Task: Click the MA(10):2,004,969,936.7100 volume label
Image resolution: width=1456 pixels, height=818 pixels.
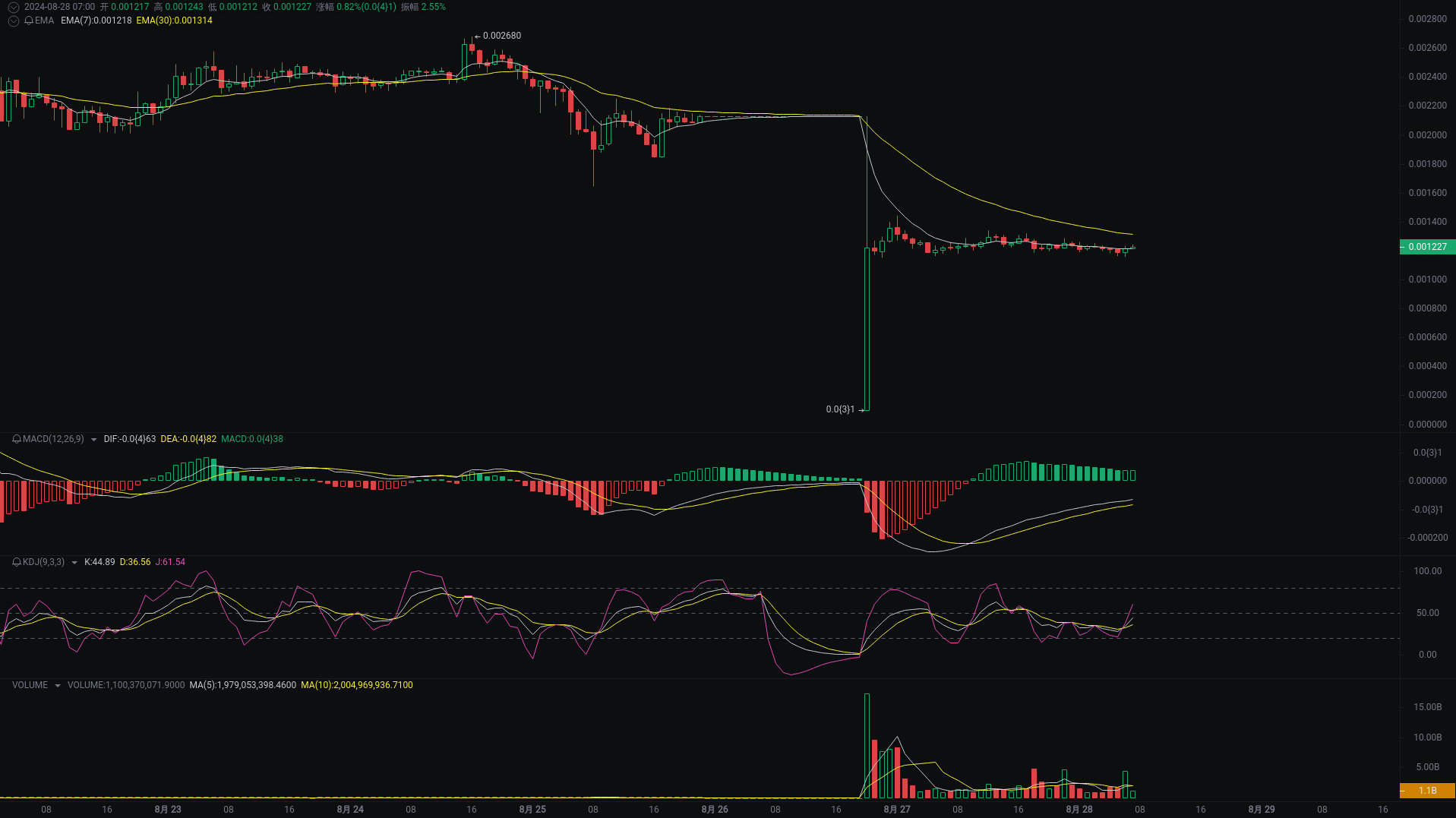Action: coord(357,685)
